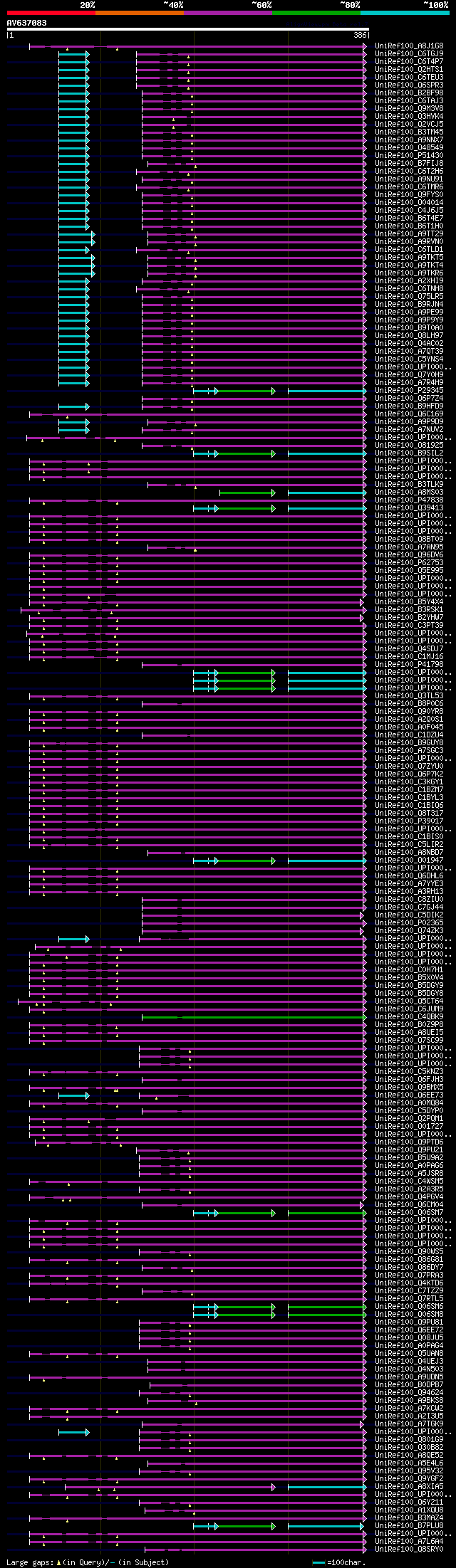Select the label UniRef100_Q8BT09
This screenshot has height=1568, width=456.
coord(409,539)
